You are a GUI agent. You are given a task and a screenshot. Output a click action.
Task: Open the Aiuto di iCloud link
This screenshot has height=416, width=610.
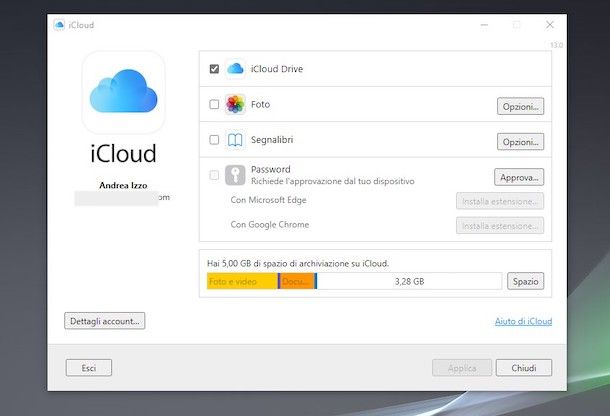523,321
